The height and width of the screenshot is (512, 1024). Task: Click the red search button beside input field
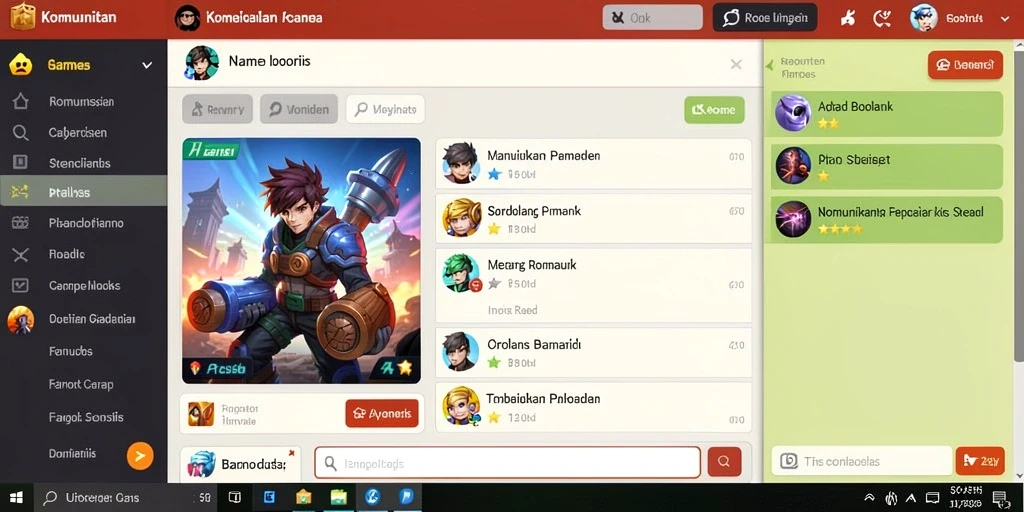tap(724, 462)
